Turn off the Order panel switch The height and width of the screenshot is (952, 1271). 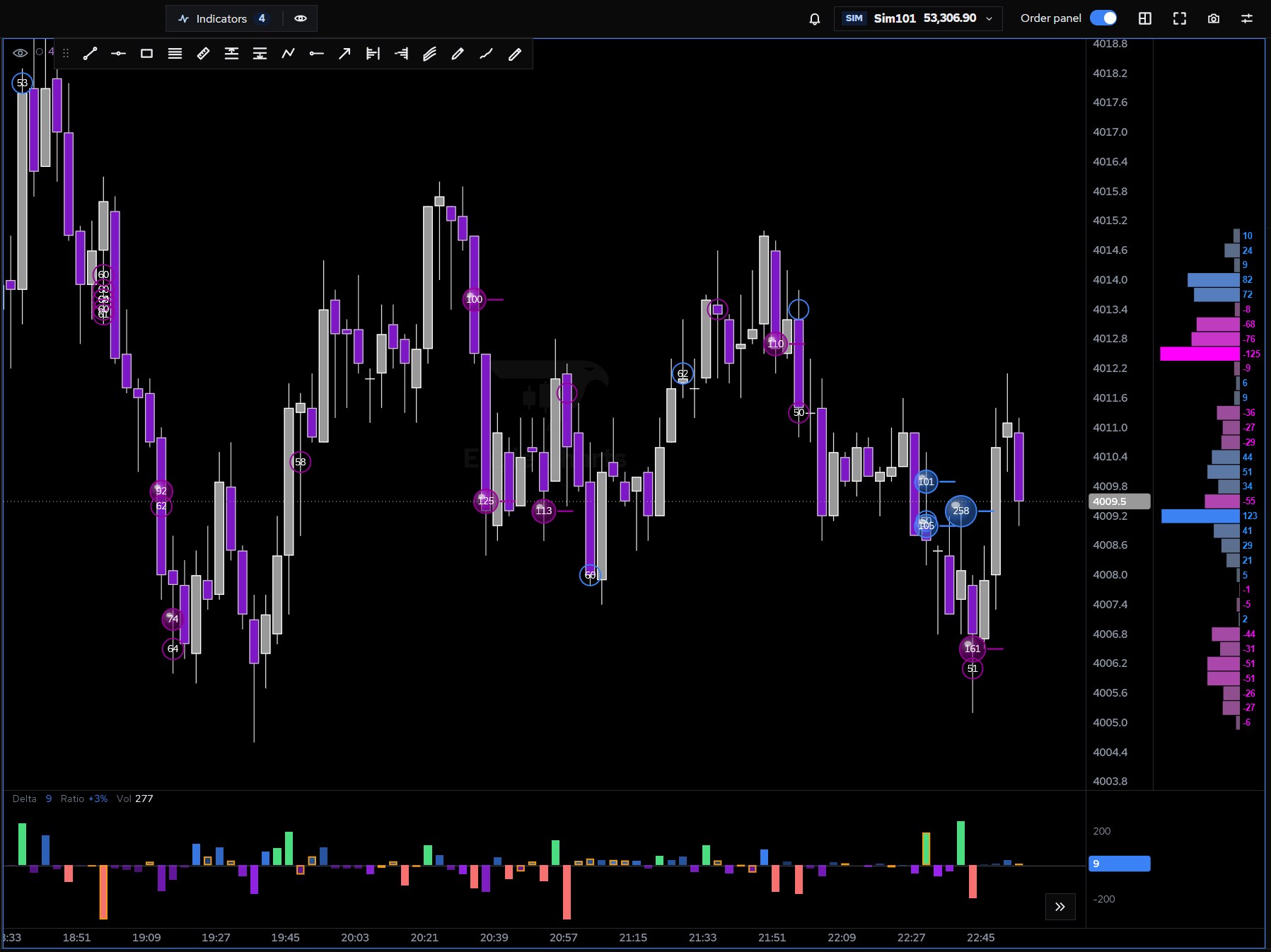click(1103, 18)
